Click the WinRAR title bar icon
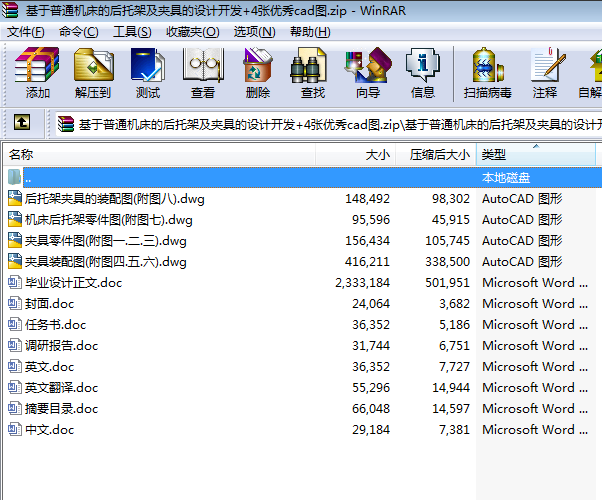 (10, 10)
